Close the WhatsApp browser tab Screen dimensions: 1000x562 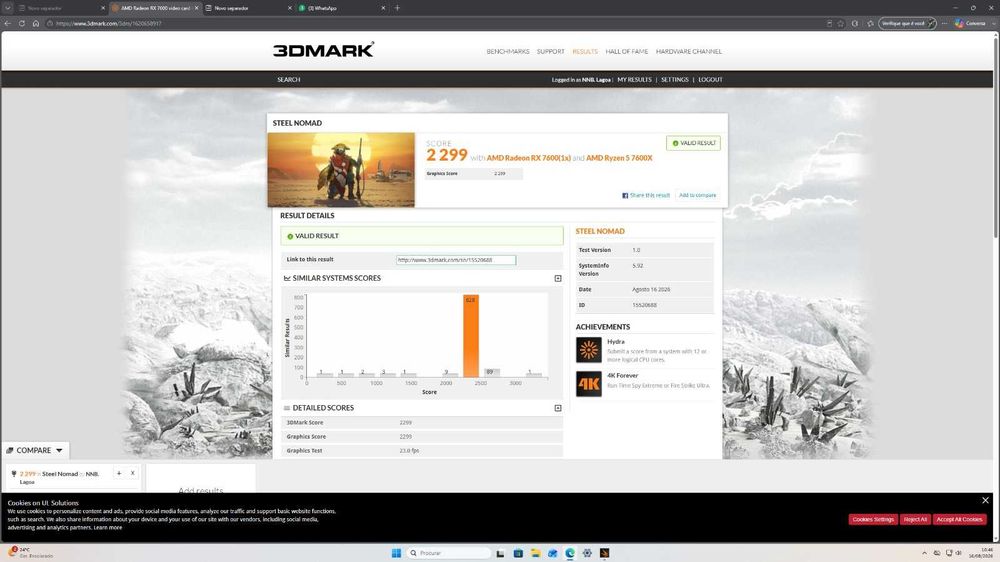[x=383, y=8]
